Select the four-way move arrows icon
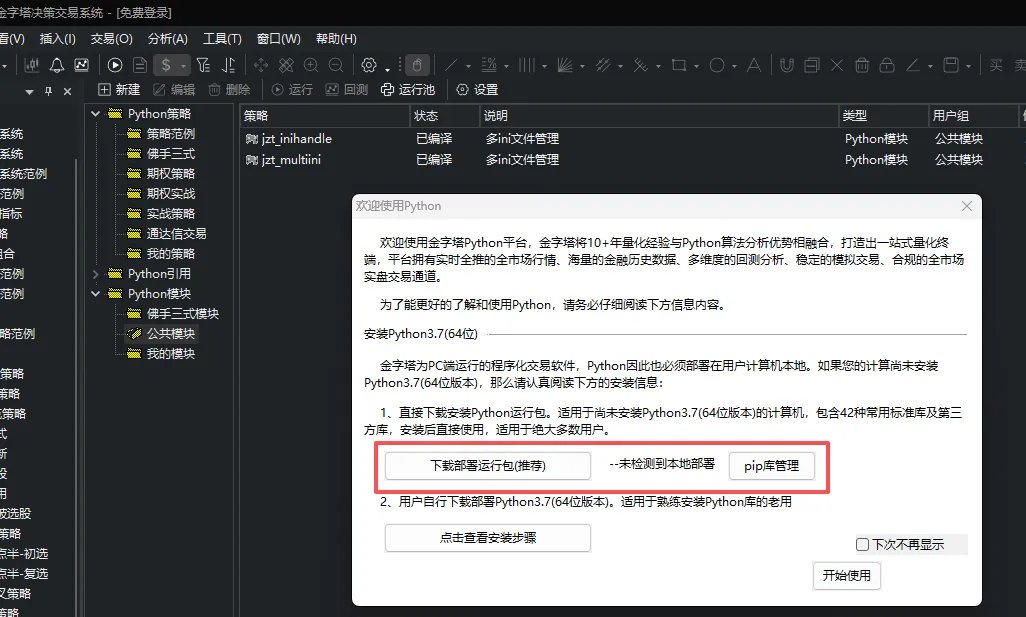Screen dimensions: 1026x617 (261, 65)
